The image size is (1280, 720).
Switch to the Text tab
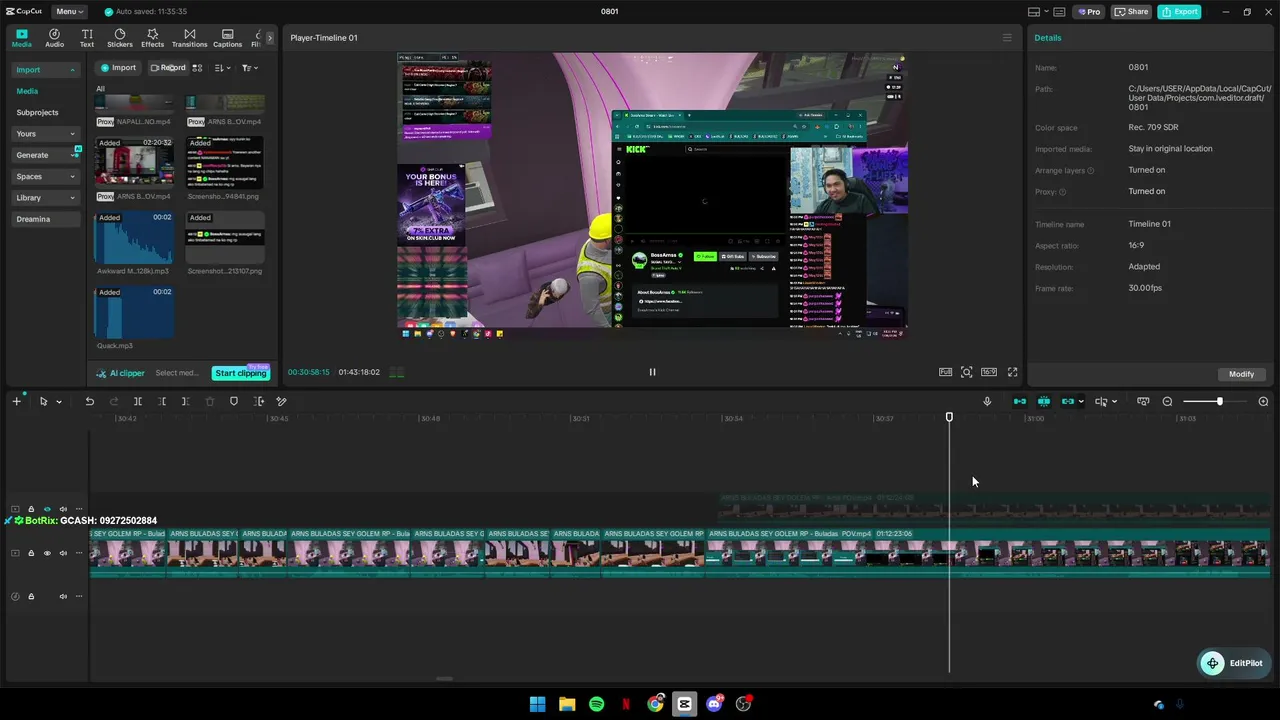click(87, 38)
